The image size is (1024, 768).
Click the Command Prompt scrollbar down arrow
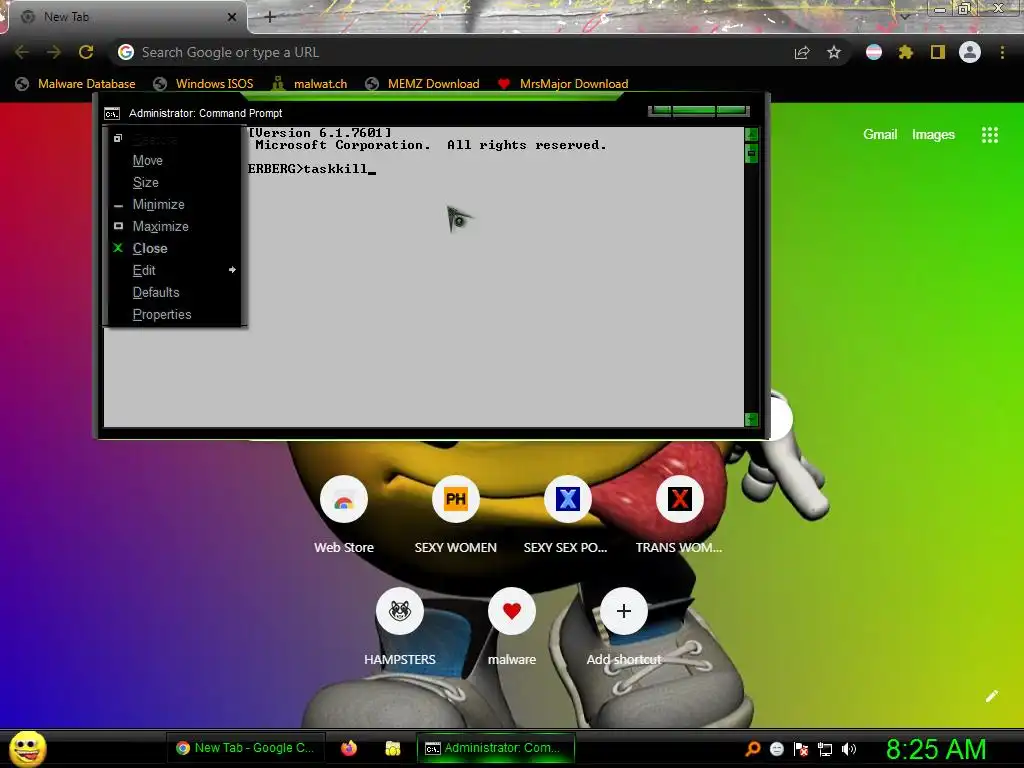pos(752,419)
